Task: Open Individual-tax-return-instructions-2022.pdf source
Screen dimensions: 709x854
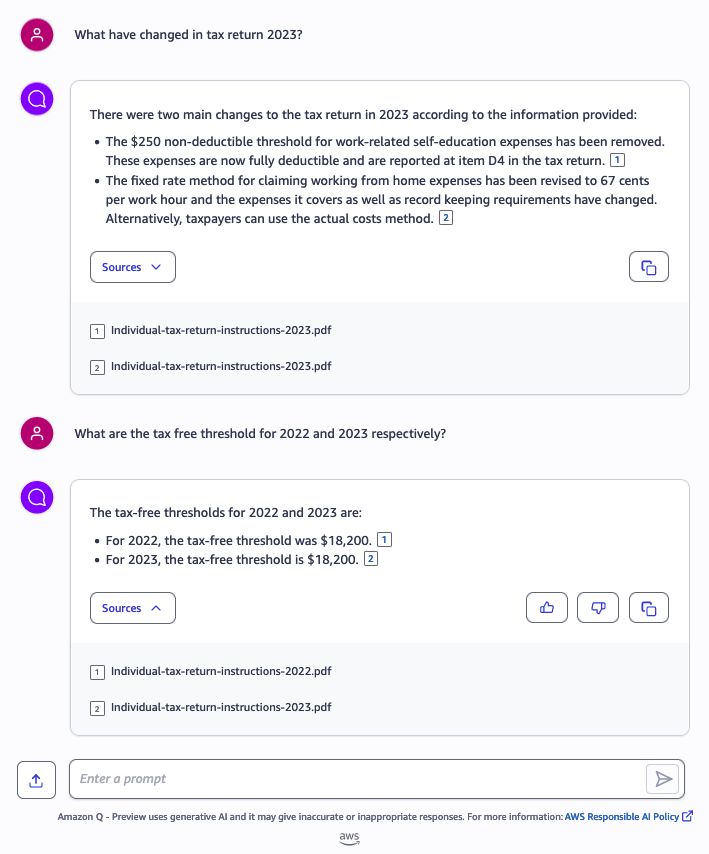Action: click(220, 671)
